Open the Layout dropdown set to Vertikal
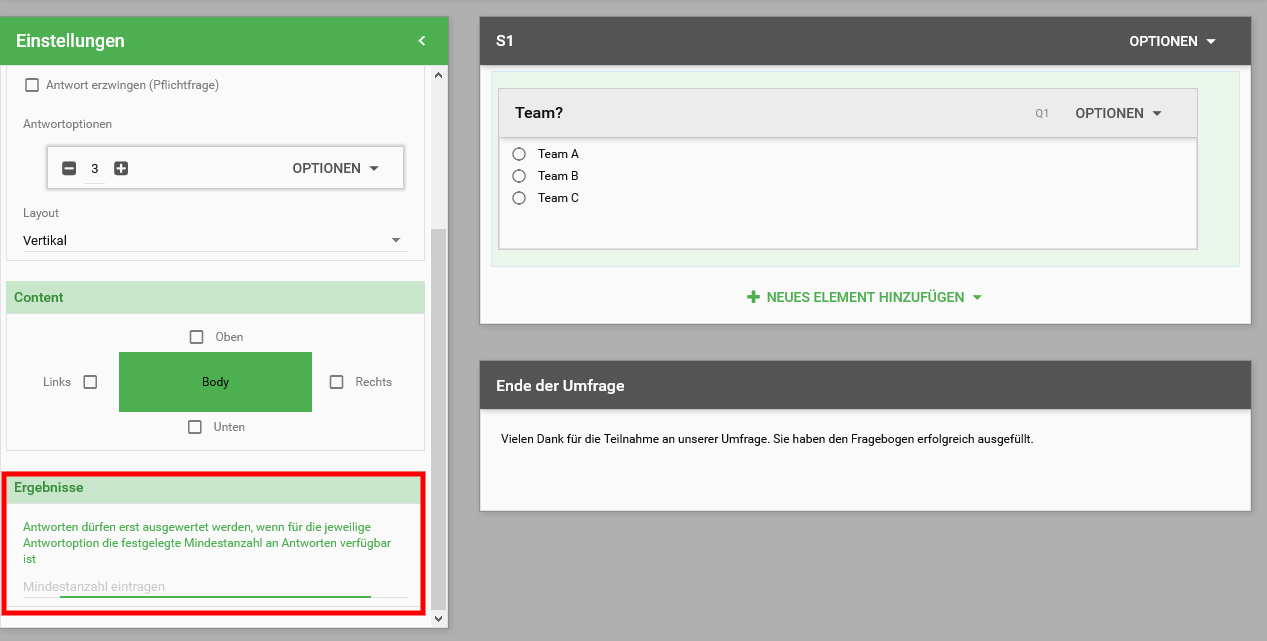Image resolution: width=1267 pixels, height=641 pixels. click(215, 240)
